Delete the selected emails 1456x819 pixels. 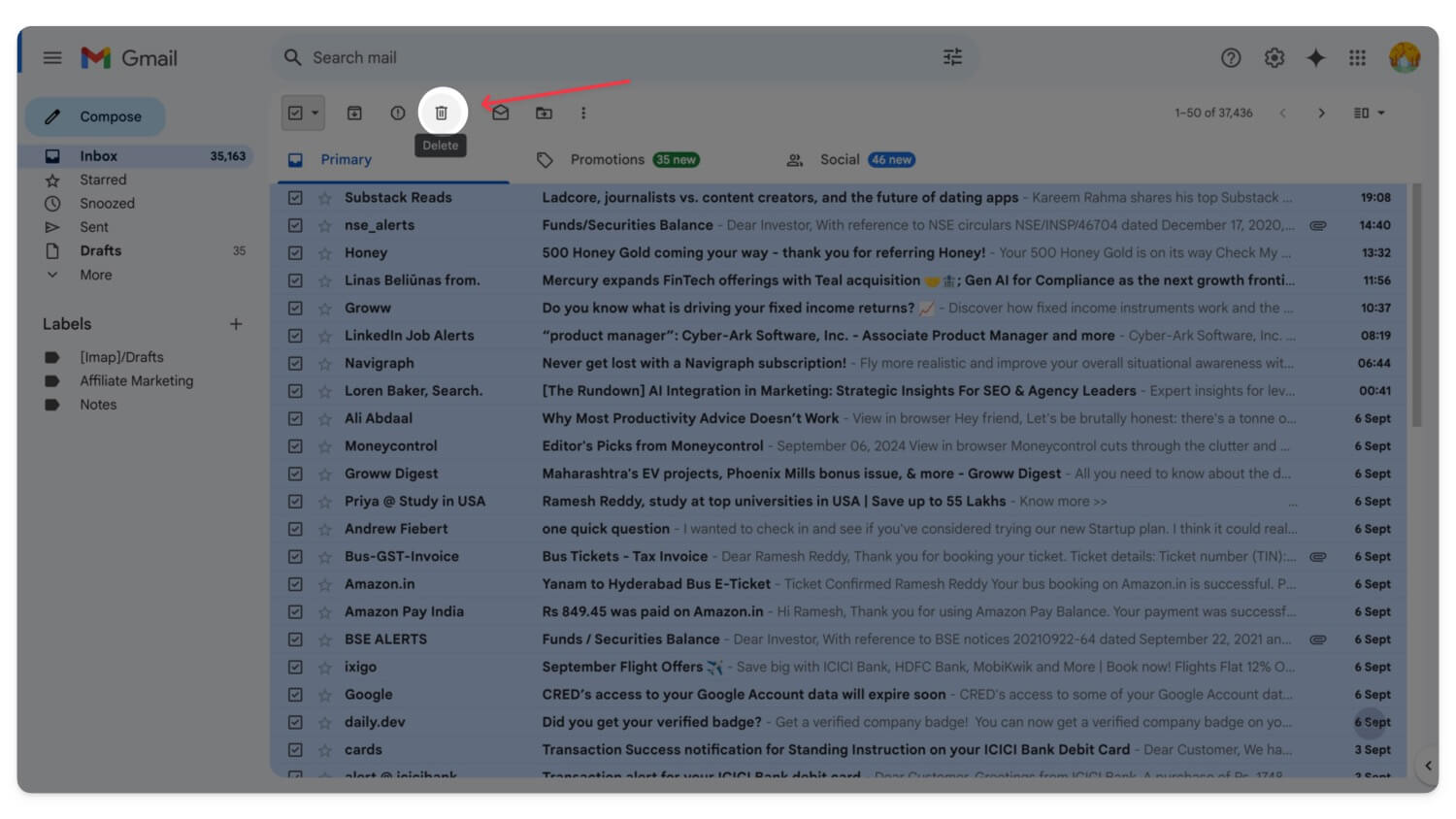click(x=442, y=113)
